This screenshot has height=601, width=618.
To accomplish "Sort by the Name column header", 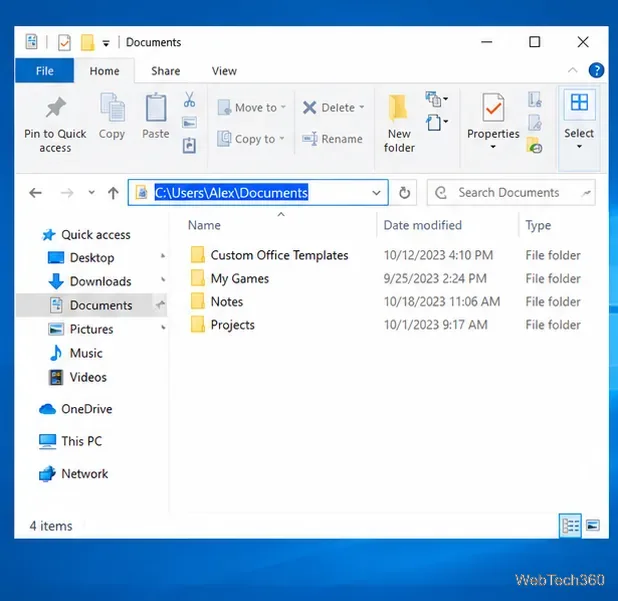I will [204, 225].
